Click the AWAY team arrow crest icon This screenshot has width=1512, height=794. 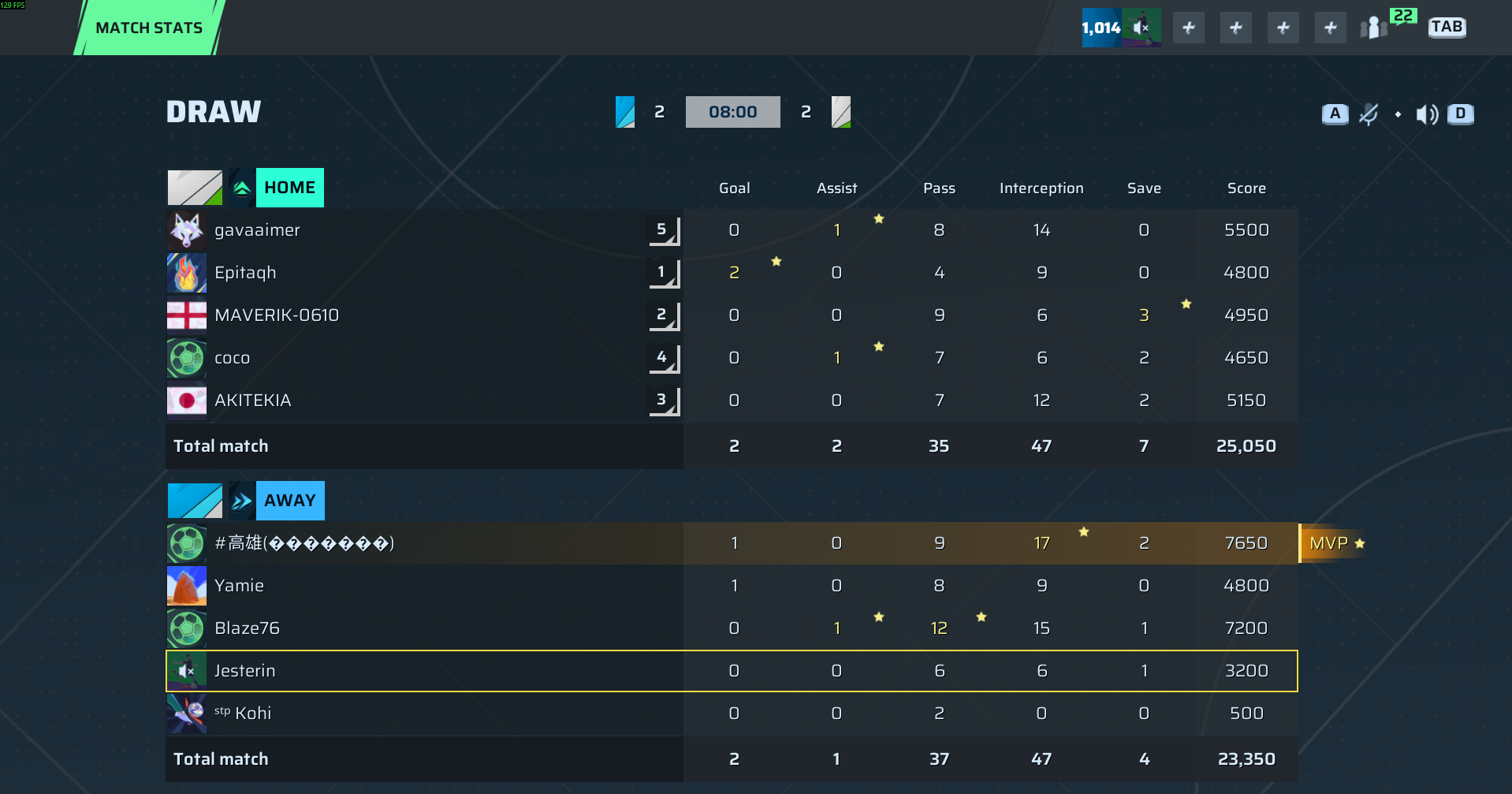coord(242,501)
